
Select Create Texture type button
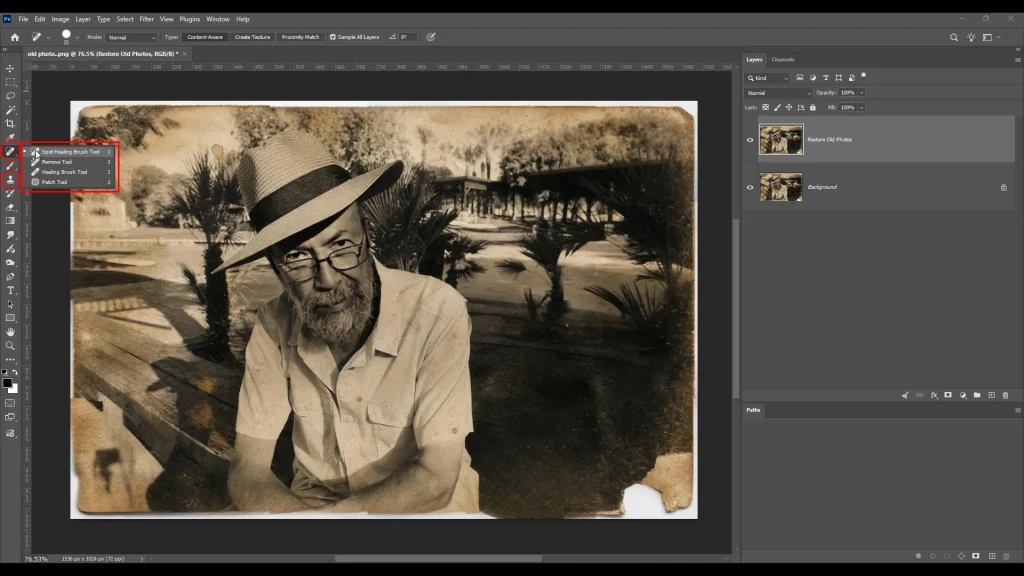click(x=252, y=37)
